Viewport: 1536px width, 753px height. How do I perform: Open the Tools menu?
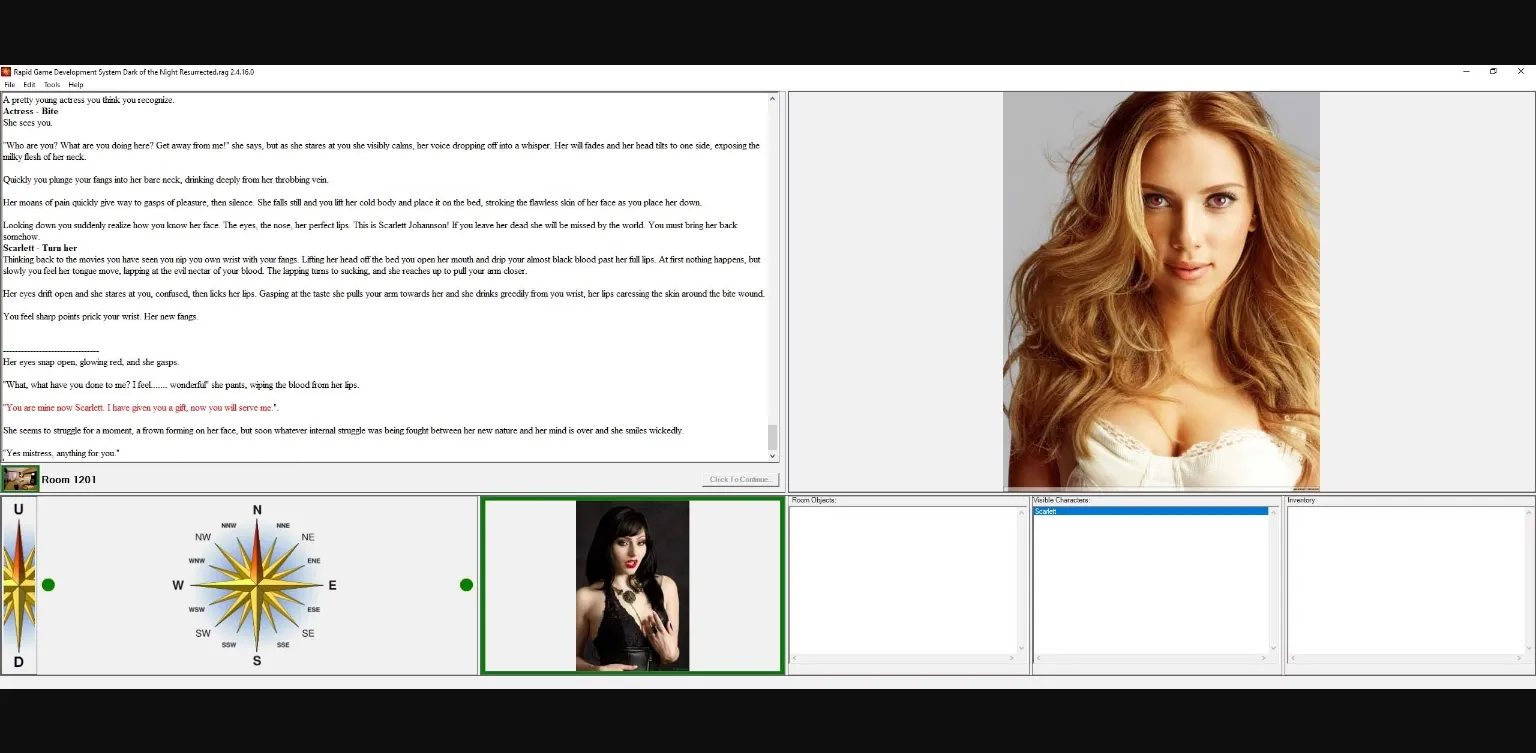coord(52,85)
